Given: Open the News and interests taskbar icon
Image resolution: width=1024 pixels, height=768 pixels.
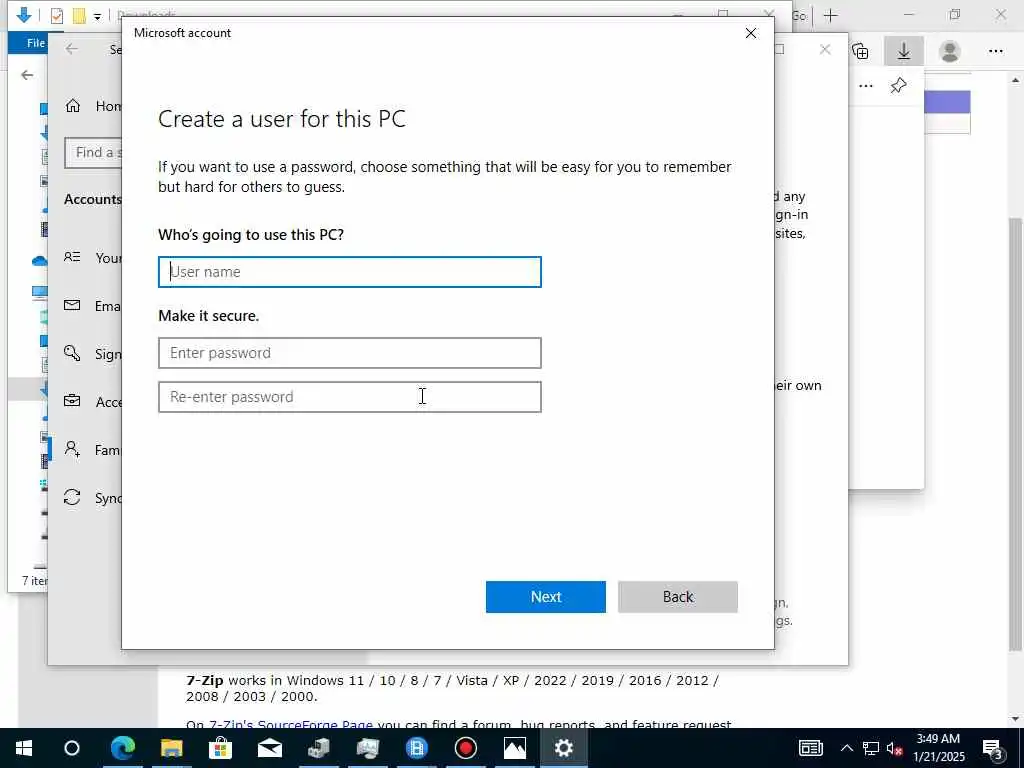Looking at the screenshot, I should click(810, 748).
